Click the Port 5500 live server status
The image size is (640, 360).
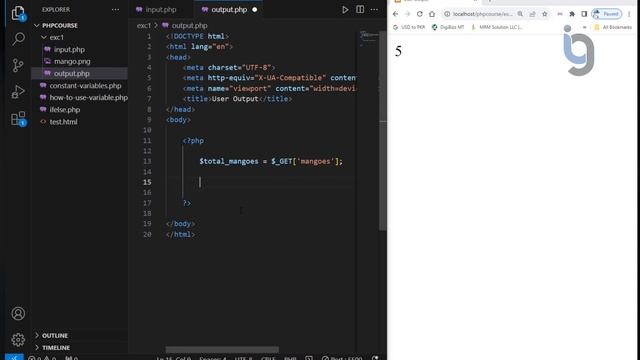pos(342,358)
